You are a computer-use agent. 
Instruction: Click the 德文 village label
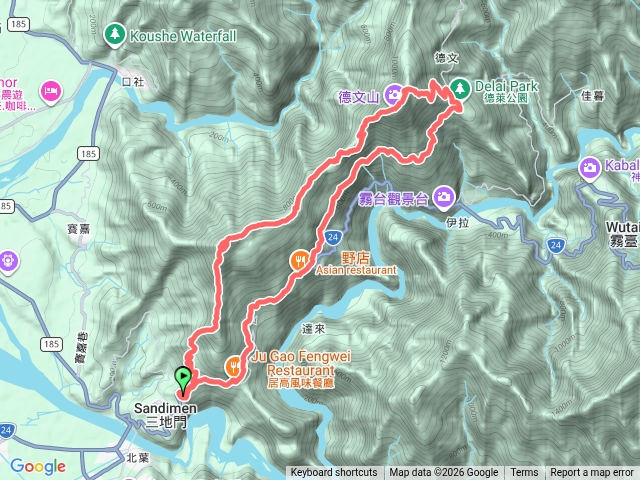click(x=447, y=58)
